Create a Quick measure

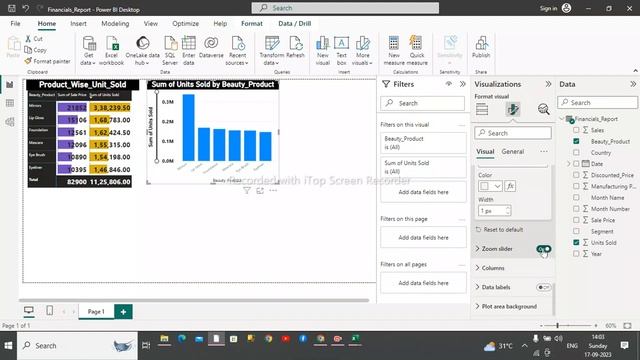[x=417, y=51]
